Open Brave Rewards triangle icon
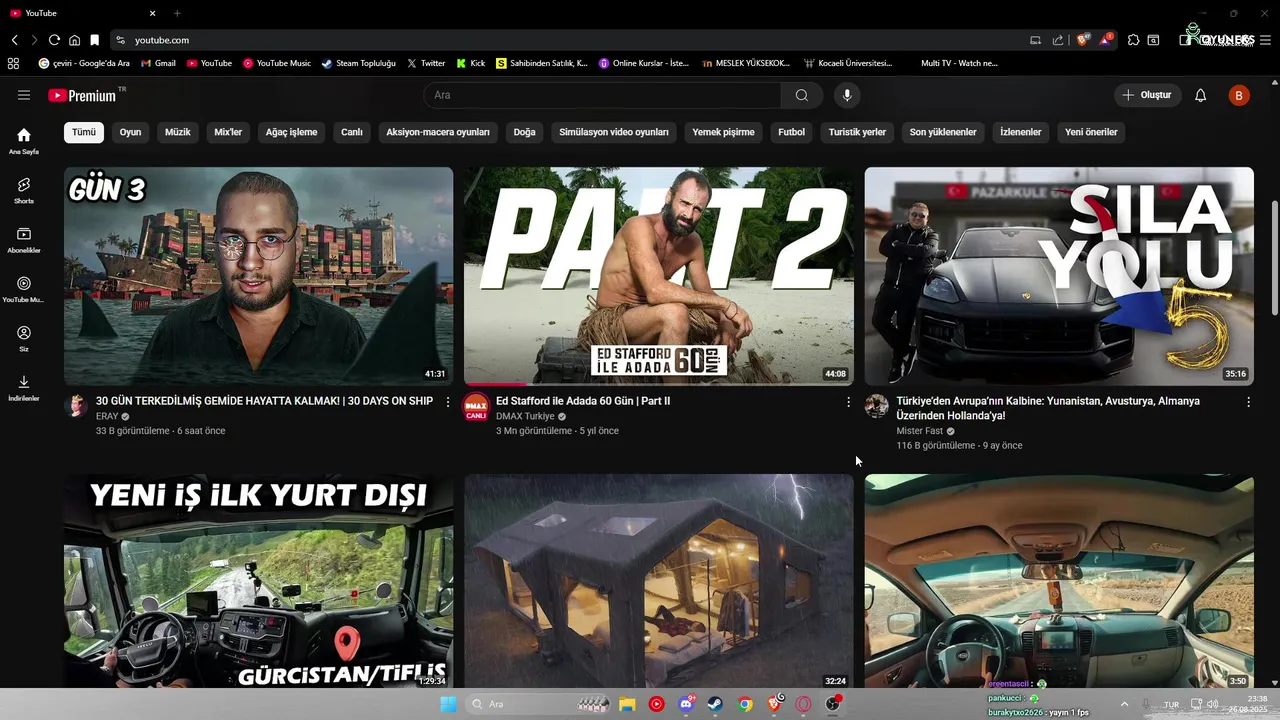This screenshot has width=1280, height=720. pos(1106,40)
